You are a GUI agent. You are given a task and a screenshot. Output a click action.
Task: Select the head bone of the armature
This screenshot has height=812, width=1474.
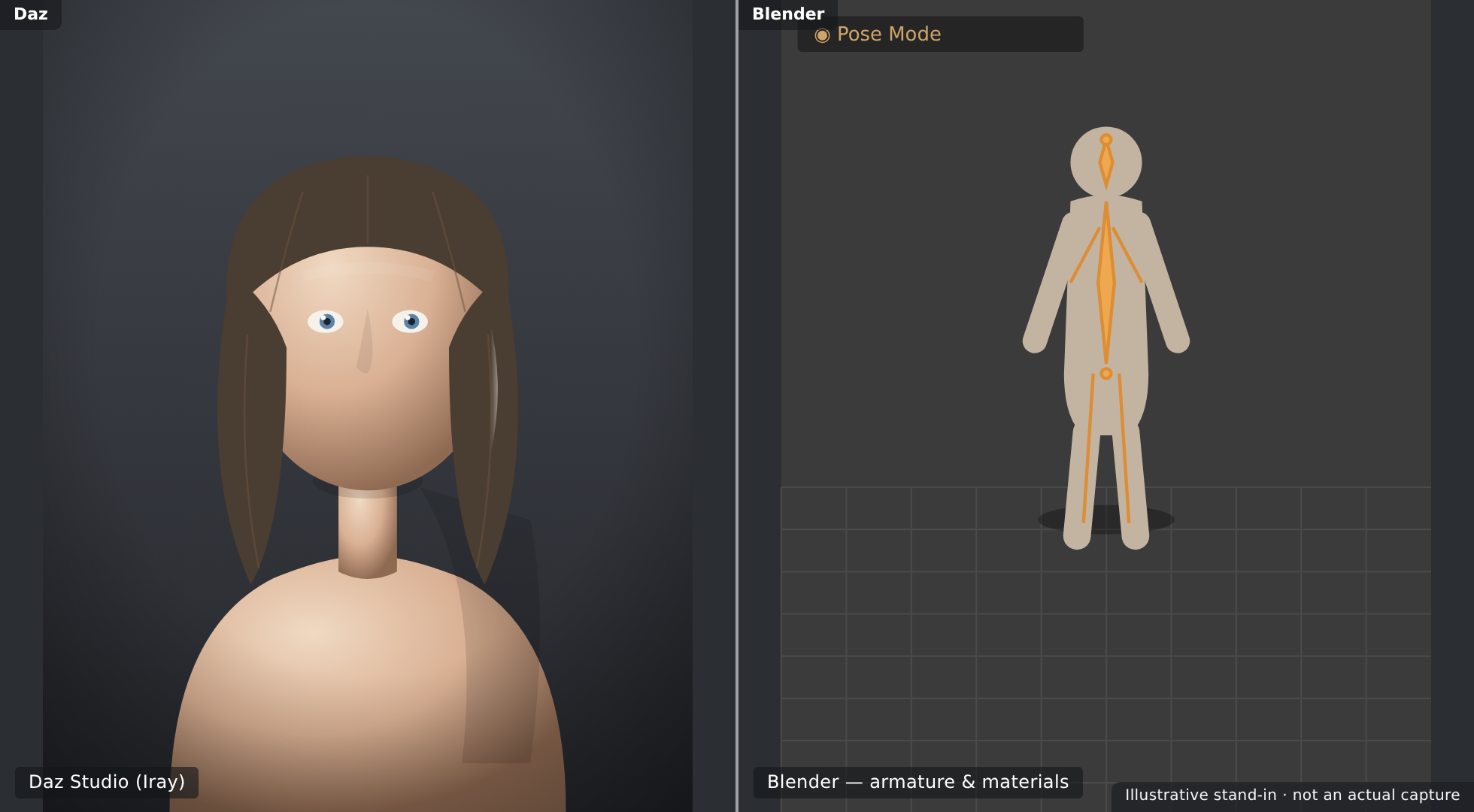(x=1106, y=162)
